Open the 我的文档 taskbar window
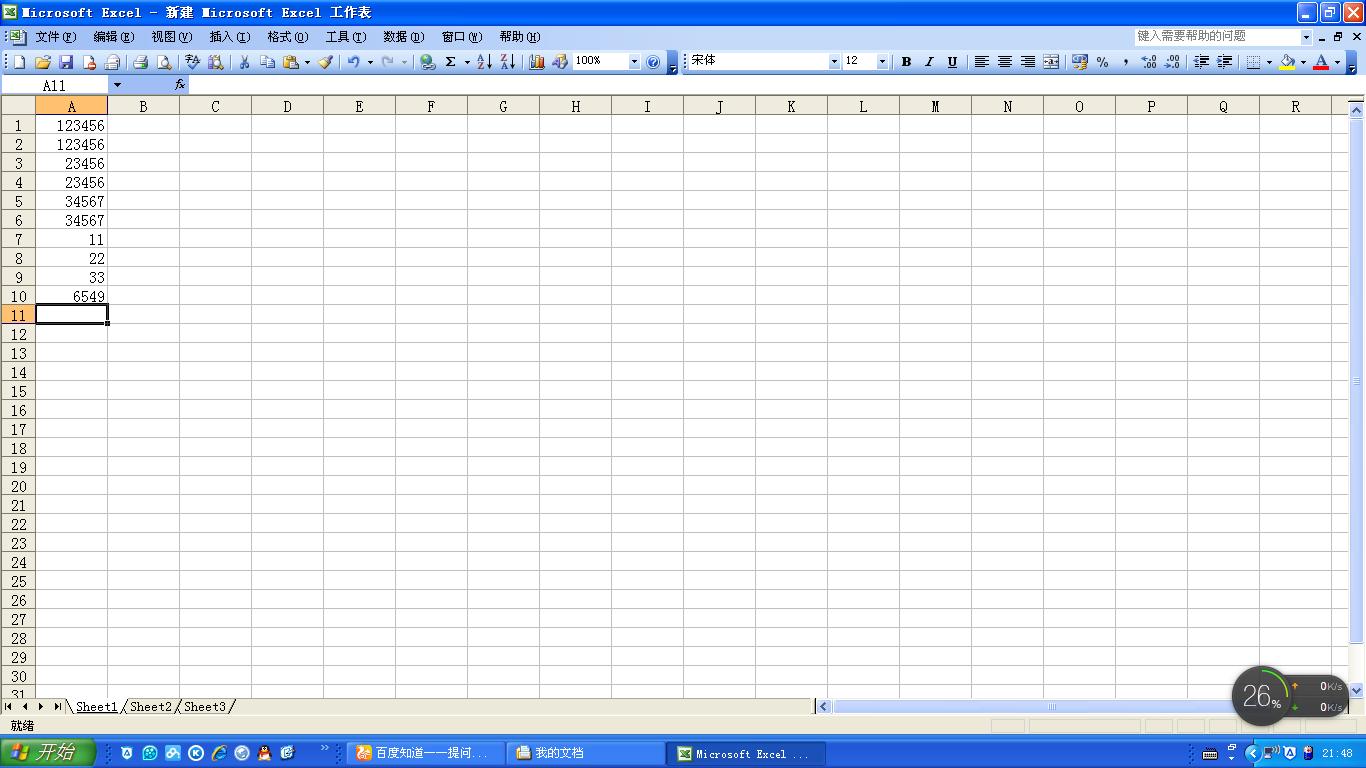 tap(586, 753)
